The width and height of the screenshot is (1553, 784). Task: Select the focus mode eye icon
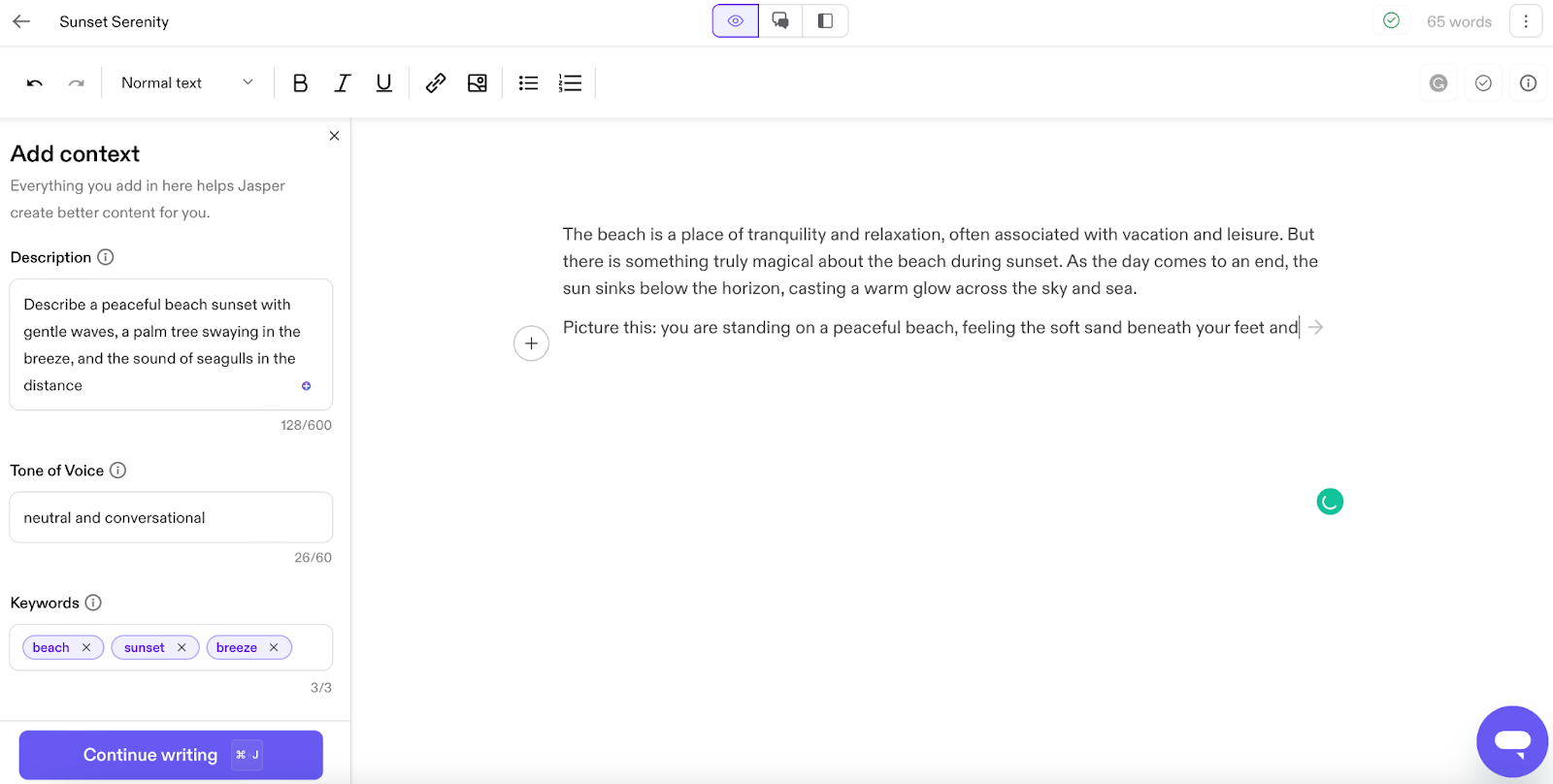coord(736,20)
